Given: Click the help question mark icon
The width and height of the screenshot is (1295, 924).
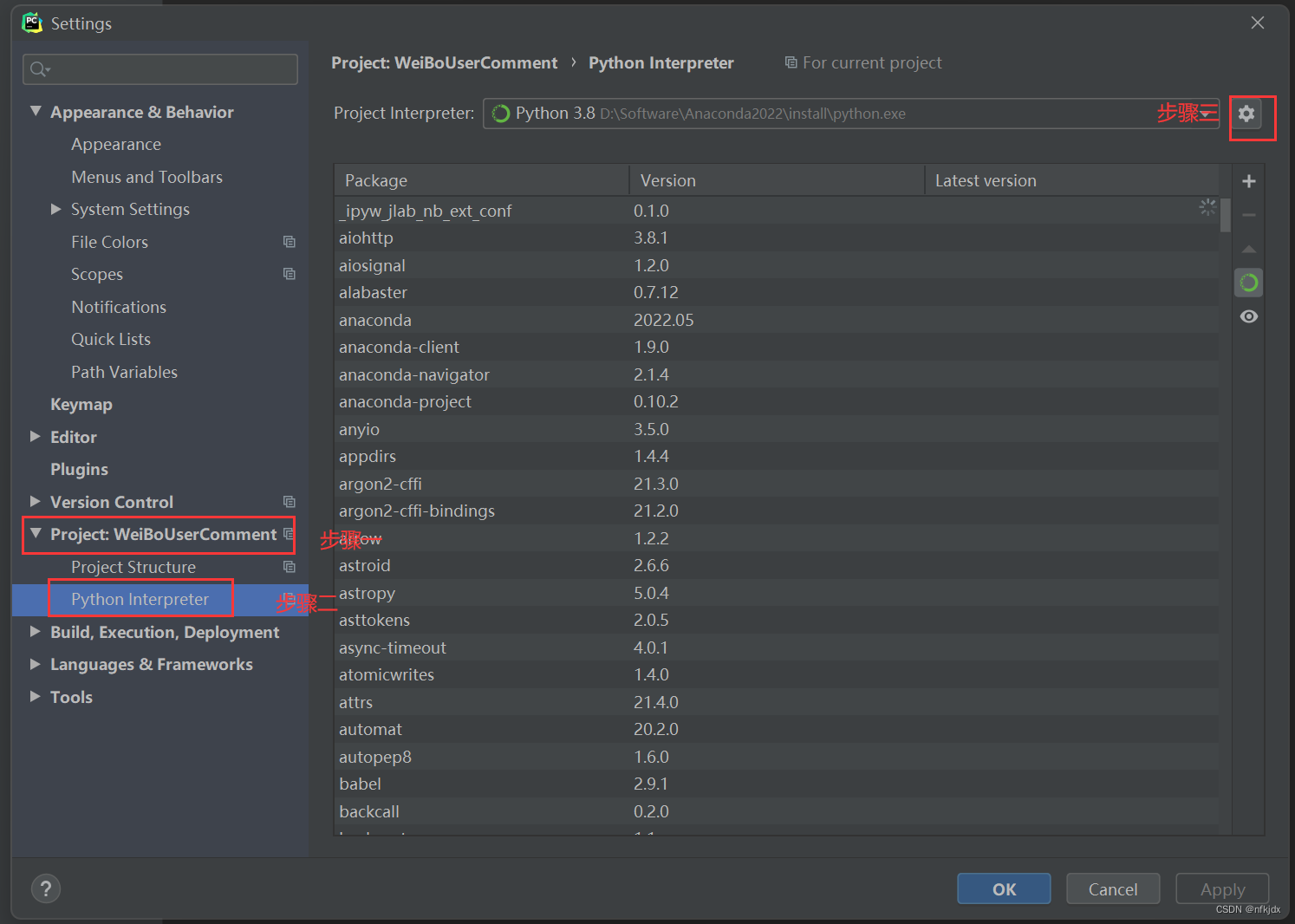Looking at the screenshot, I should [x=46, y=888].
